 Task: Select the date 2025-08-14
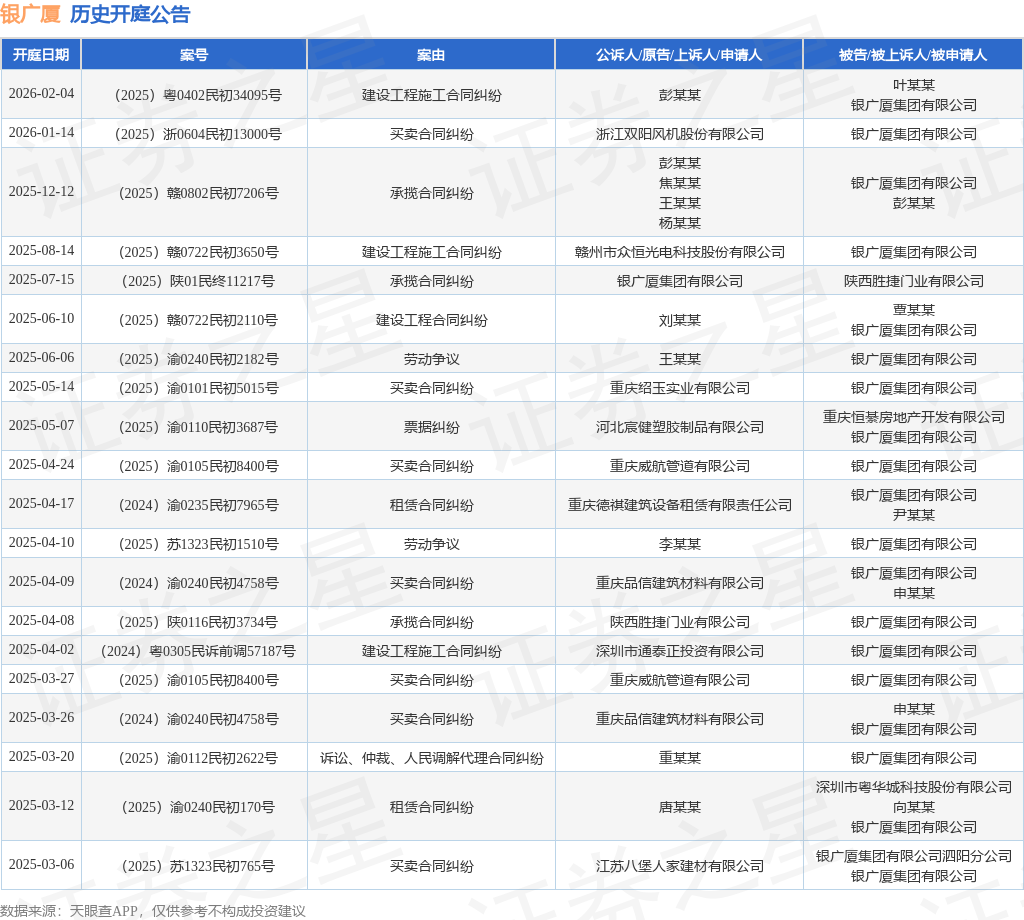pos(41,250)
